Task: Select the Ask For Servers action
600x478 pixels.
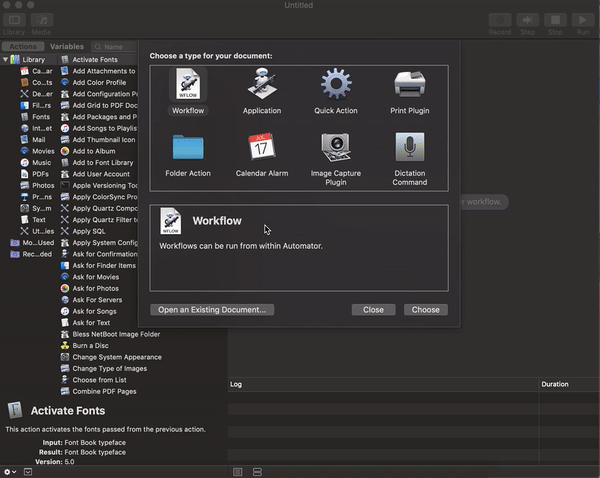Action: pos(97,300)
